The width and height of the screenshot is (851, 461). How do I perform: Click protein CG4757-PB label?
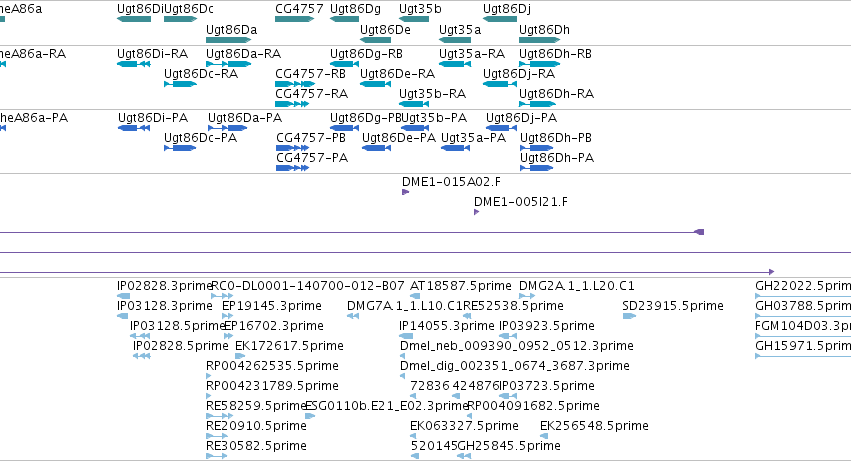click(311, 137)
